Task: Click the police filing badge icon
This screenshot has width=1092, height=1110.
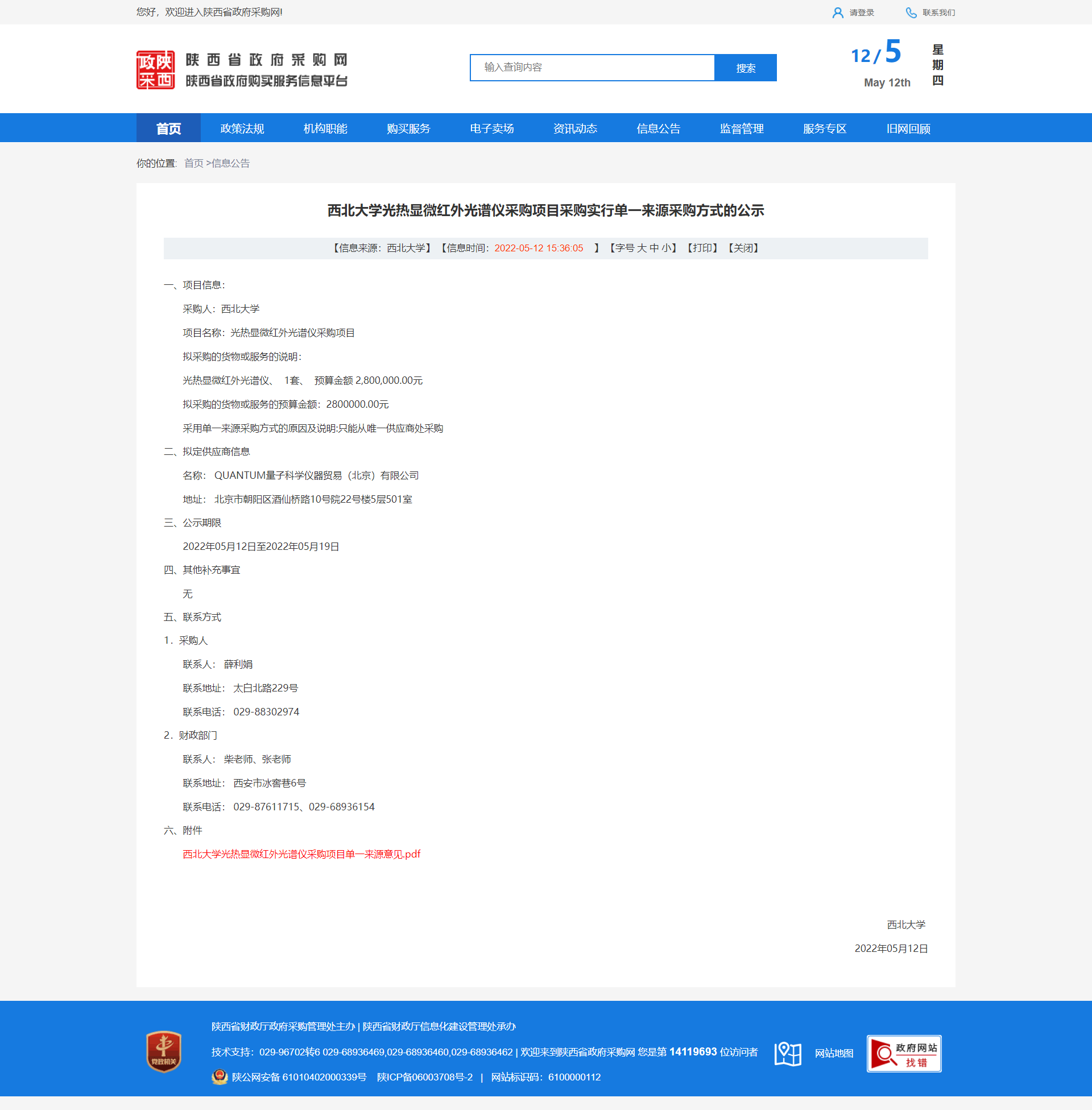Action: click(x=220, y=1077)
